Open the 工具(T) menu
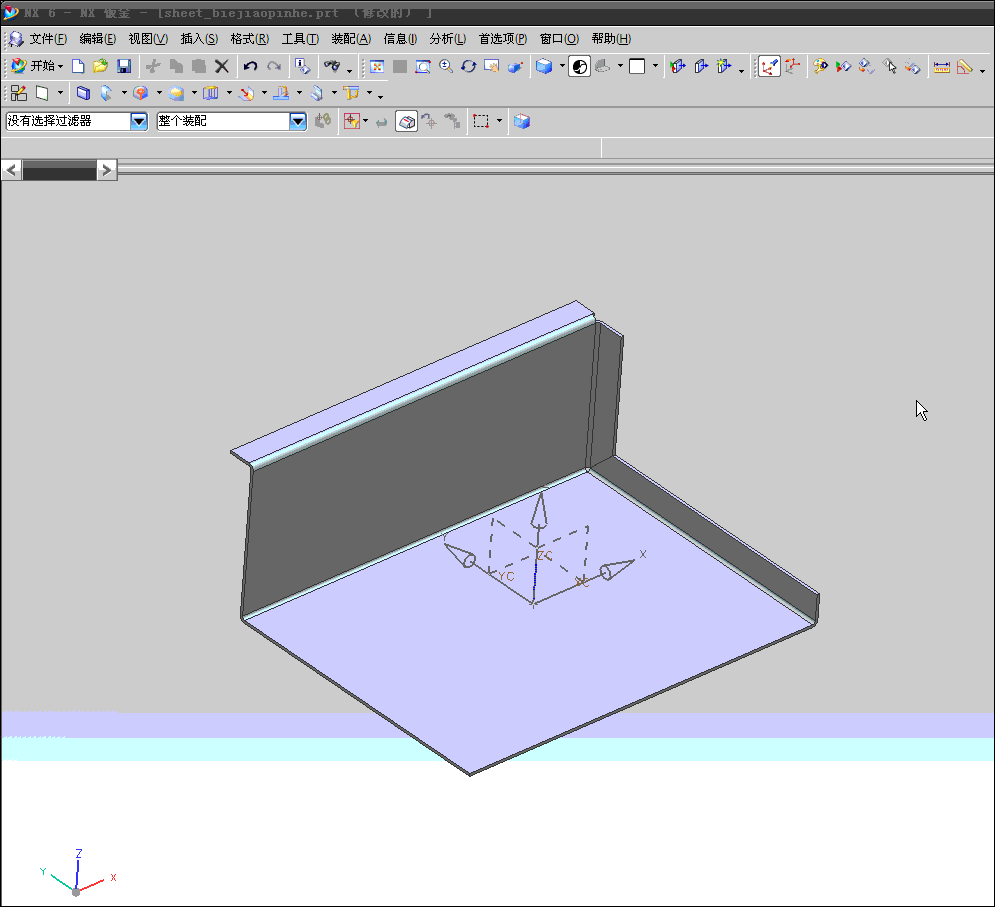 click(300, 39)
